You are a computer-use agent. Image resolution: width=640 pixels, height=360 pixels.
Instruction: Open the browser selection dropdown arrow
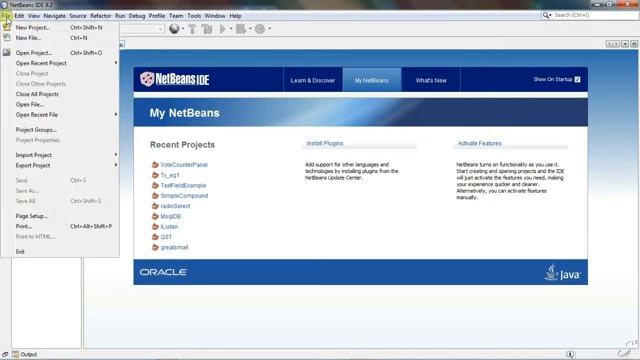pyautogui.click(x=183, y=29)
